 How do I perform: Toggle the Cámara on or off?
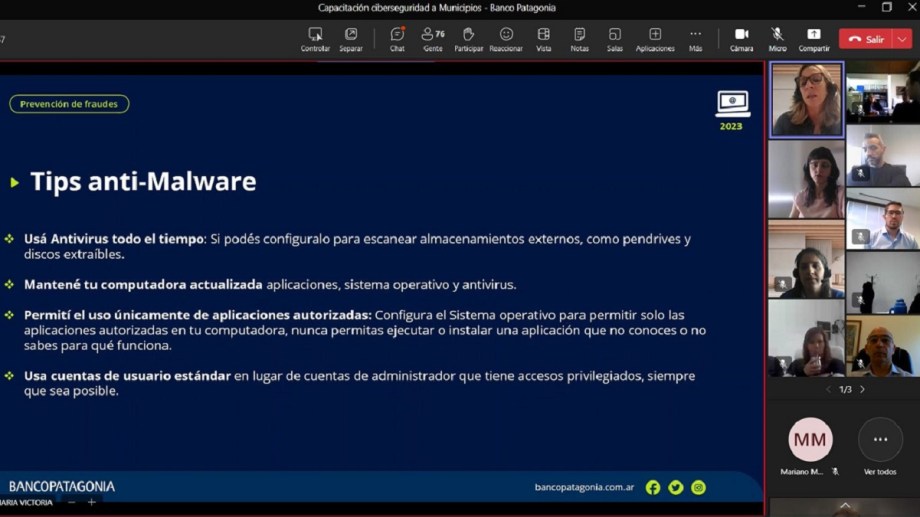click(741, 39)
